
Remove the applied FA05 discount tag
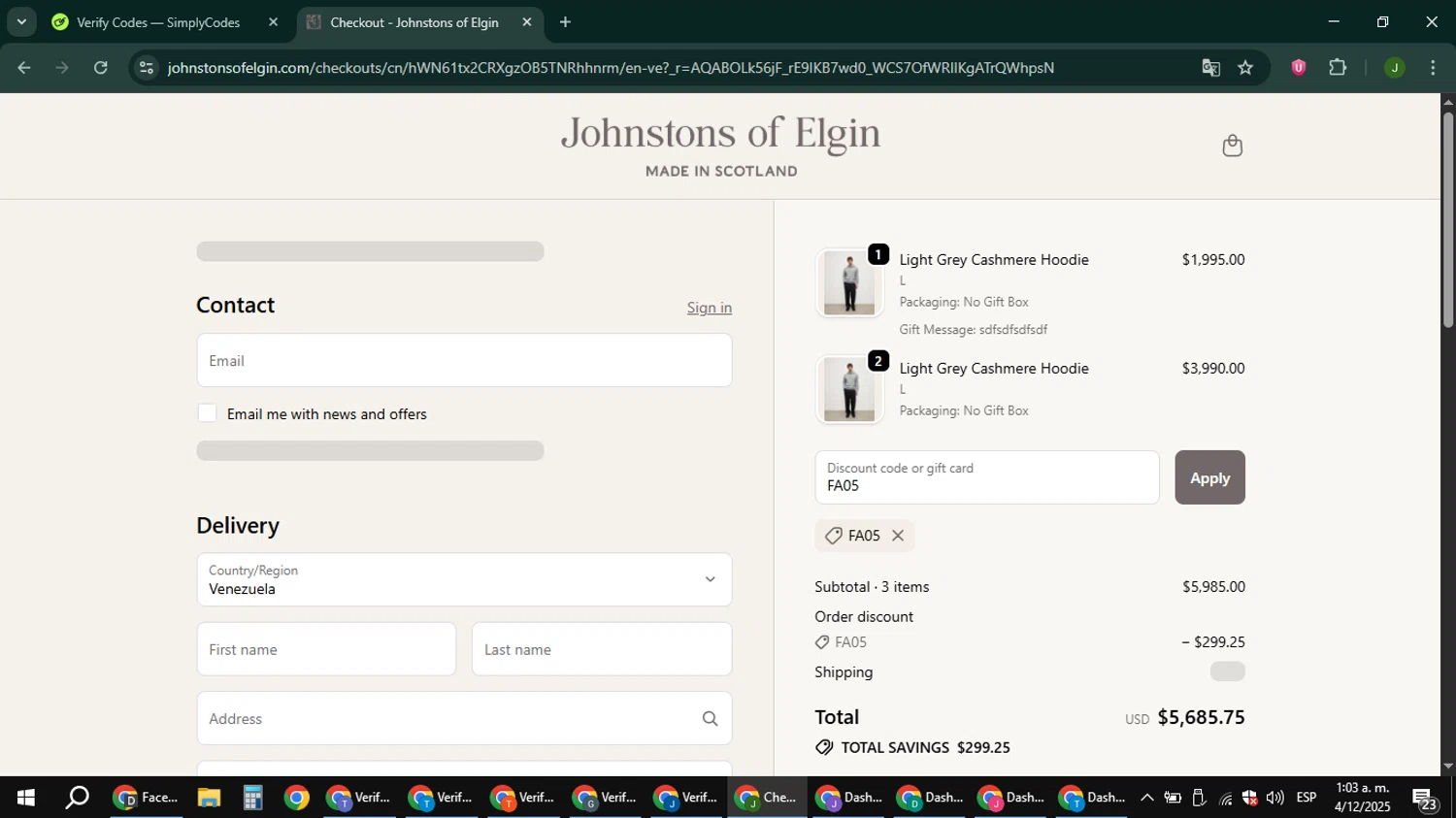898,536
